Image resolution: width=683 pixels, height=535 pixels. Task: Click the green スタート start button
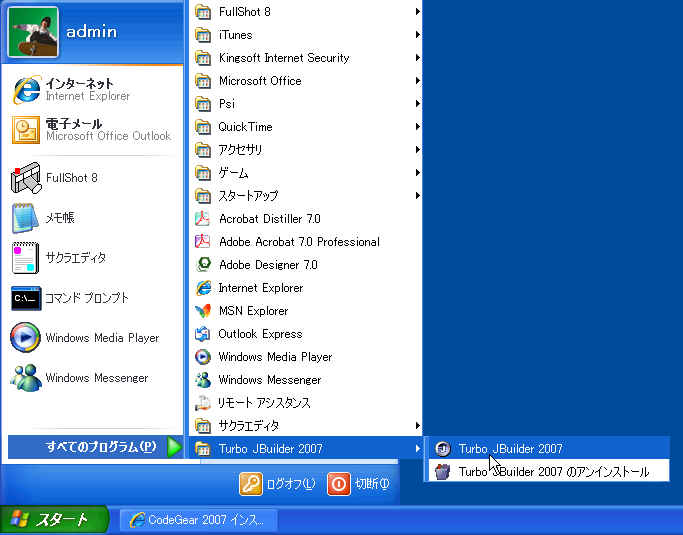tap(44, 520)
